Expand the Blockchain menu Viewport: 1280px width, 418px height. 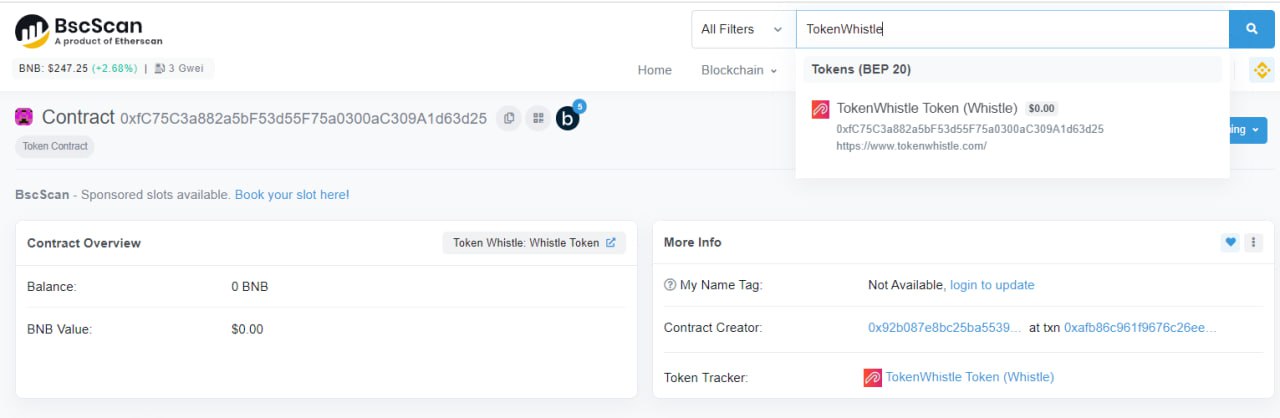739,70
